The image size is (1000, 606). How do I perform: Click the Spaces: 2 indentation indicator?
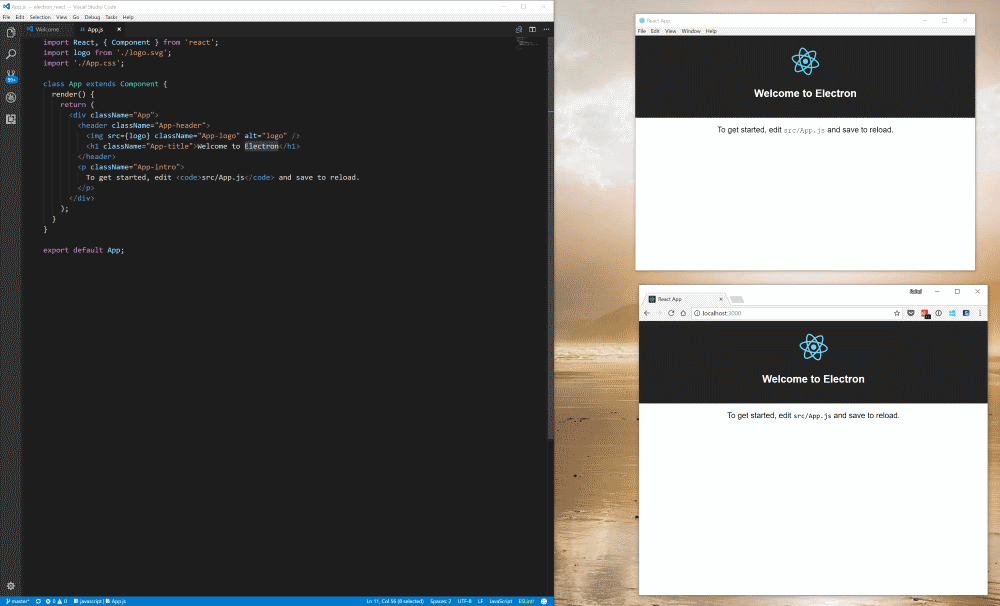[x=440, y=601]
